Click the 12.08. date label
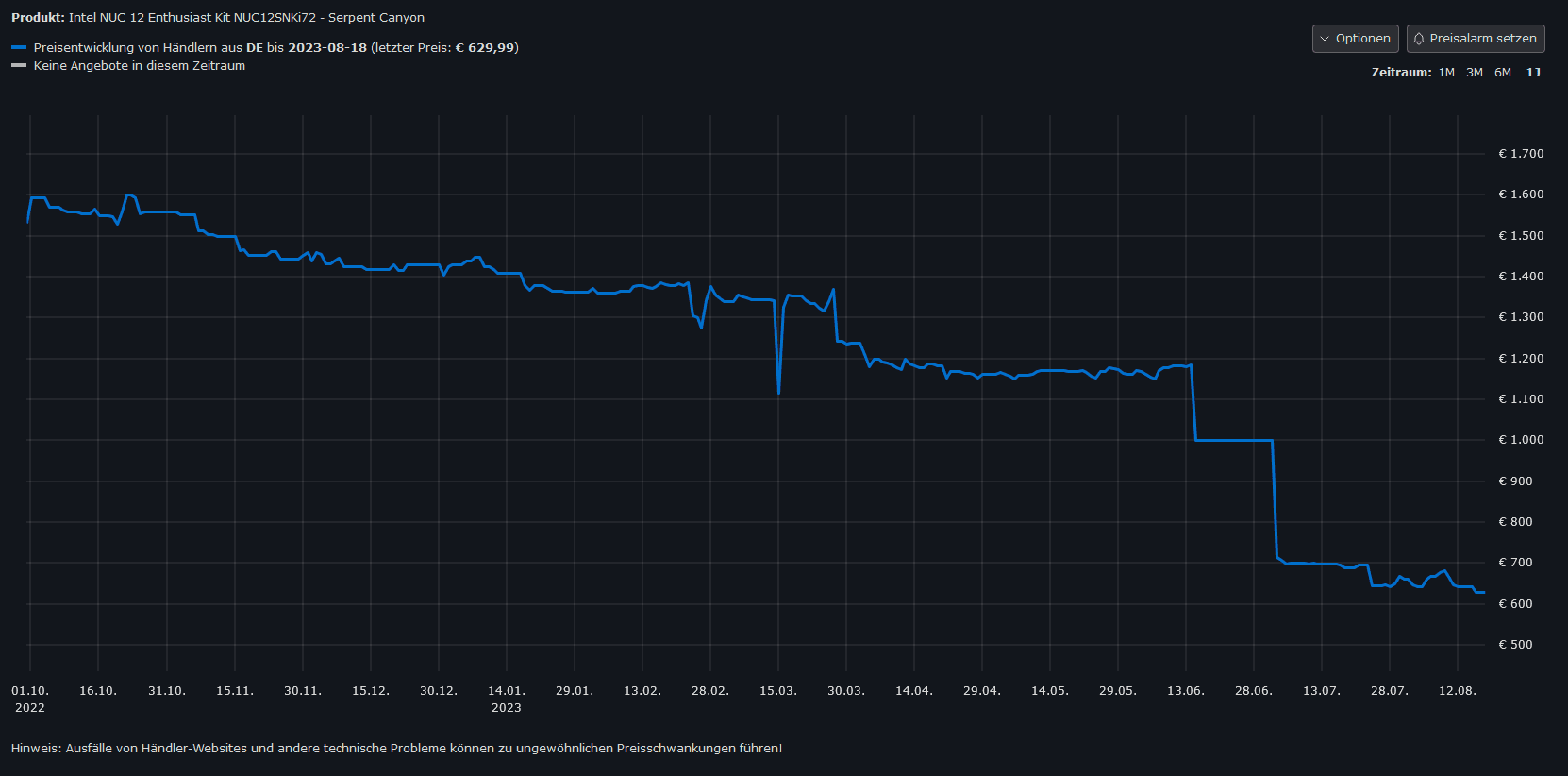Viewport: 1568px width, 776px height. tap(1458, 691)
